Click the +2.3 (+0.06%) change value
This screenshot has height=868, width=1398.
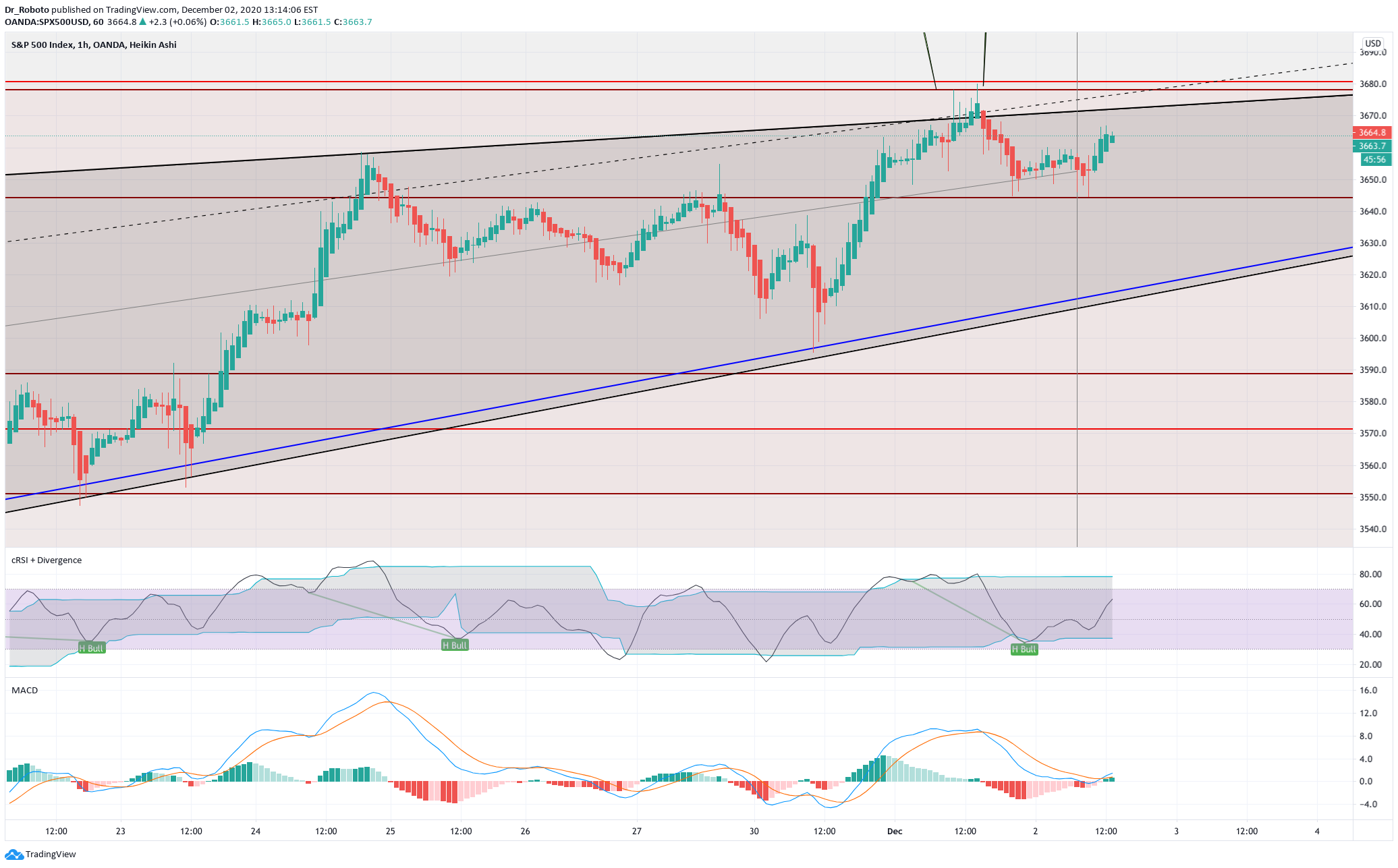point(178,22)
